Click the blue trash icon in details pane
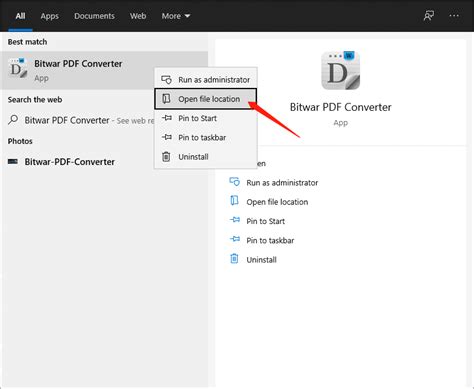The image size is (474, 389). pyautogui.click(x=234, y=259)
